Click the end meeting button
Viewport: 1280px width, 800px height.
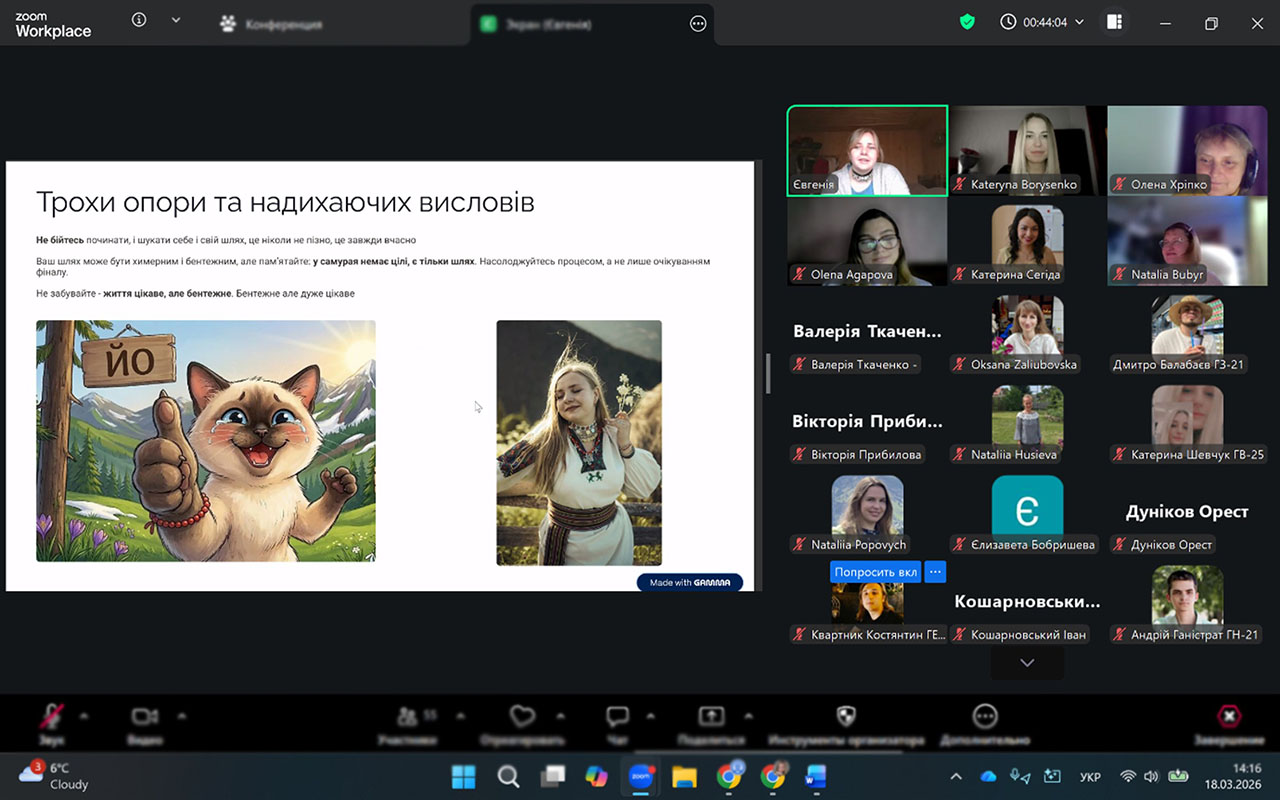click(x=1229, y=716)
